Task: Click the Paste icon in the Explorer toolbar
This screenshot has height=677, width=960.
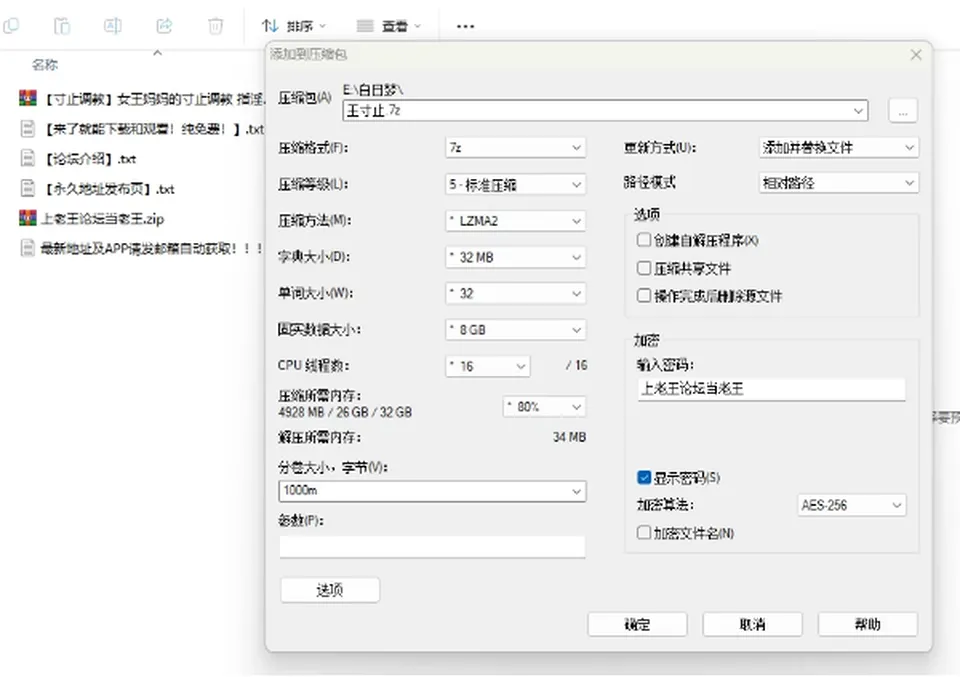Action: [62, 26]
